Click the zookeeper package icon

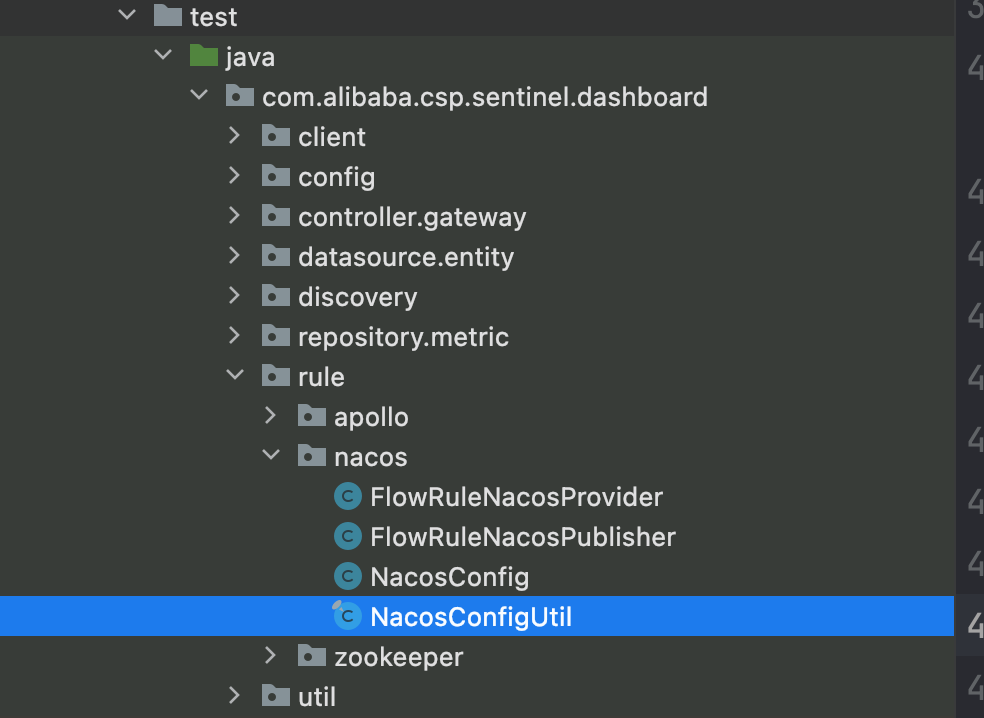(x=312, y=656)
